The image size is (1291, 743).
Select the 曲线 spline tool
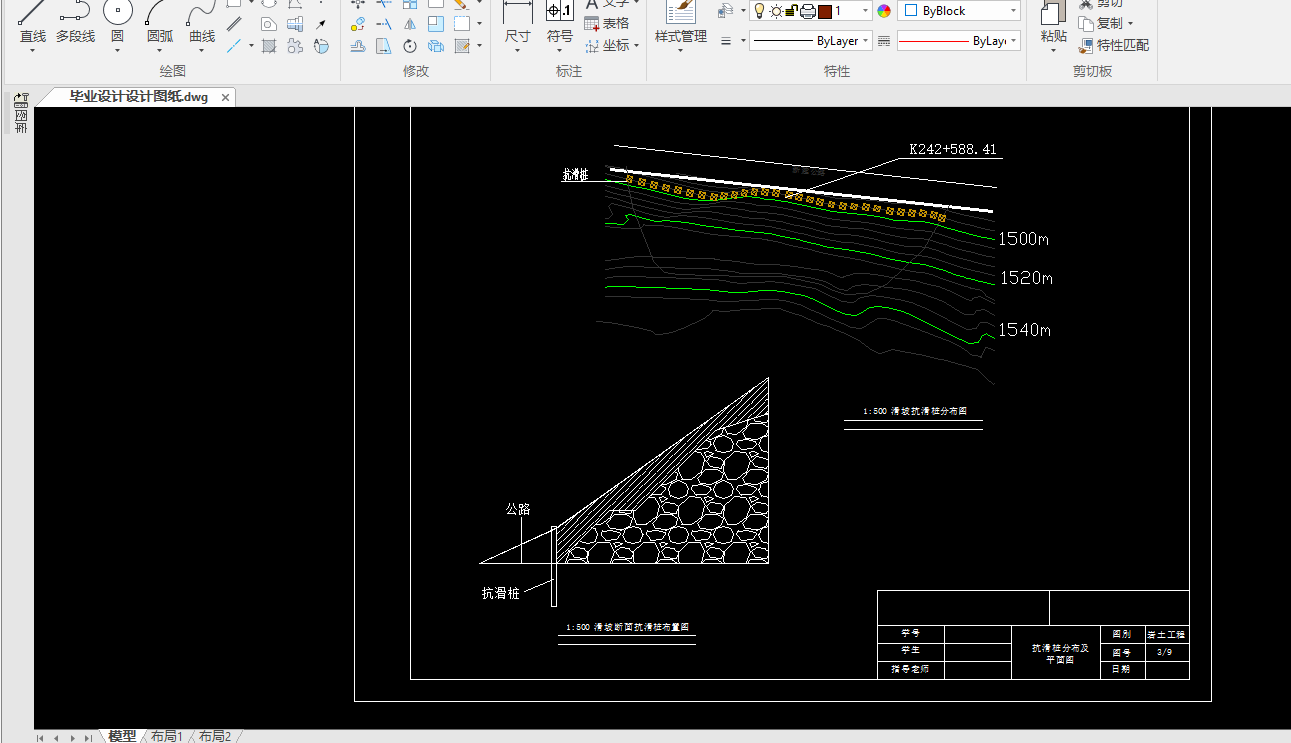[x=202, y=24]
